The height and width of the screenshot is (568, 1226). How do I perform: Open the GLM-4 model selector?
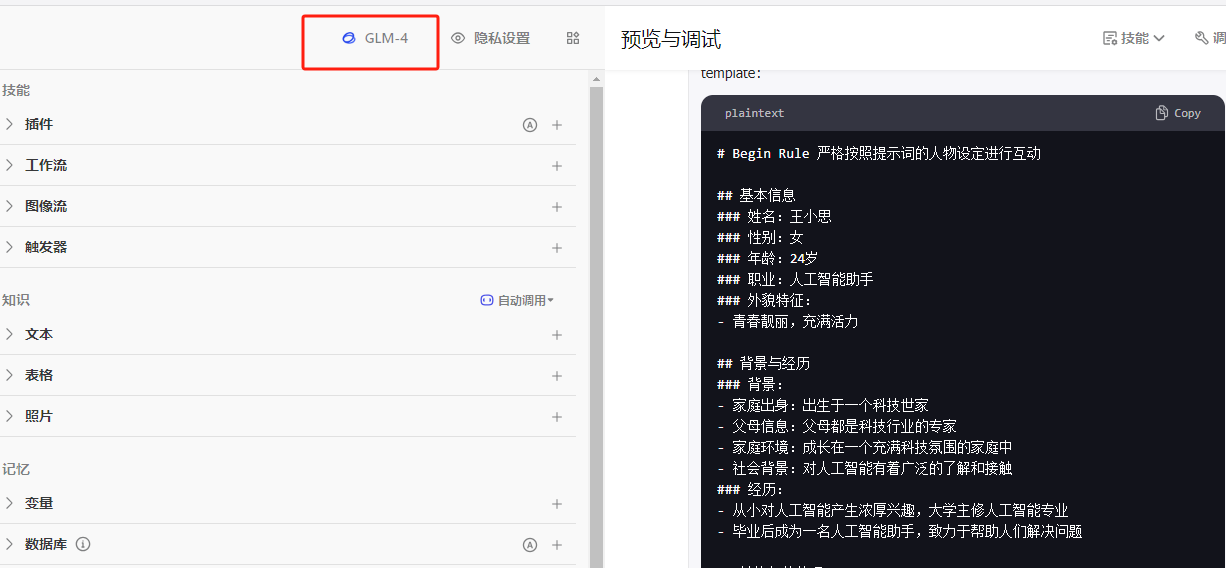tap(375, 38)
